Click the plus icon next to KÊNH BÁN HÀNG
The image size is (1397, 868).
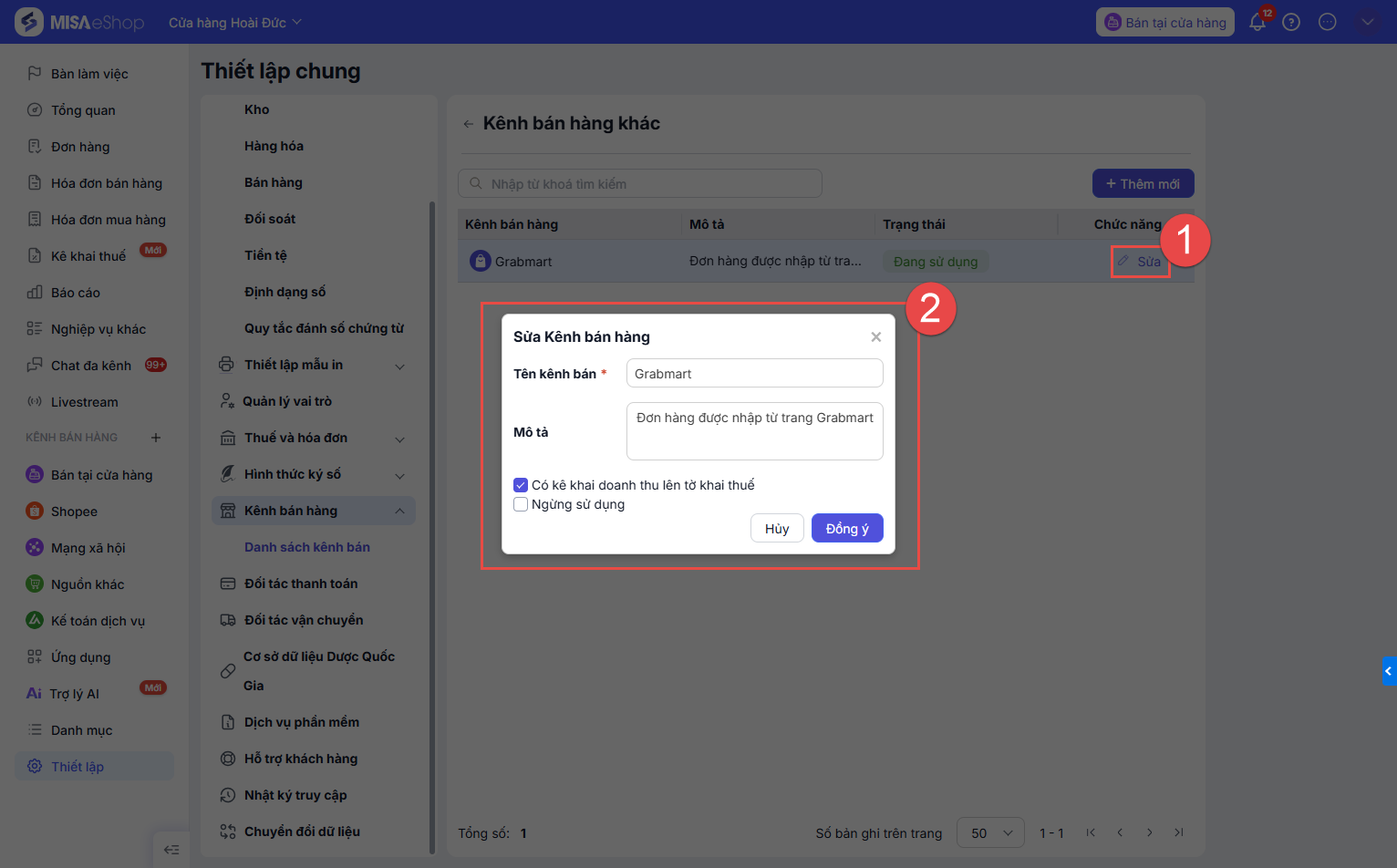pos(156,438)
